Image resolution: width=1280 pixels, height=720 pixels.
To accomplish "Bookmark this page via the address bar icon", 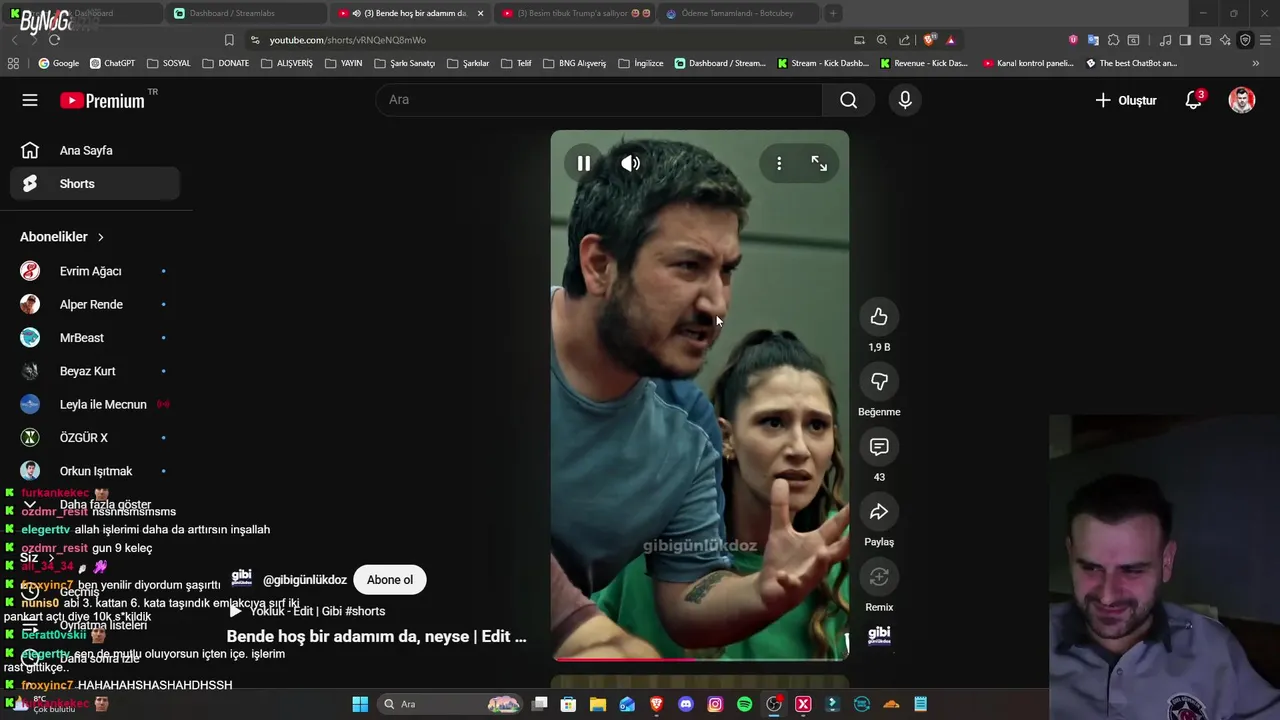I will coord(229,40).
